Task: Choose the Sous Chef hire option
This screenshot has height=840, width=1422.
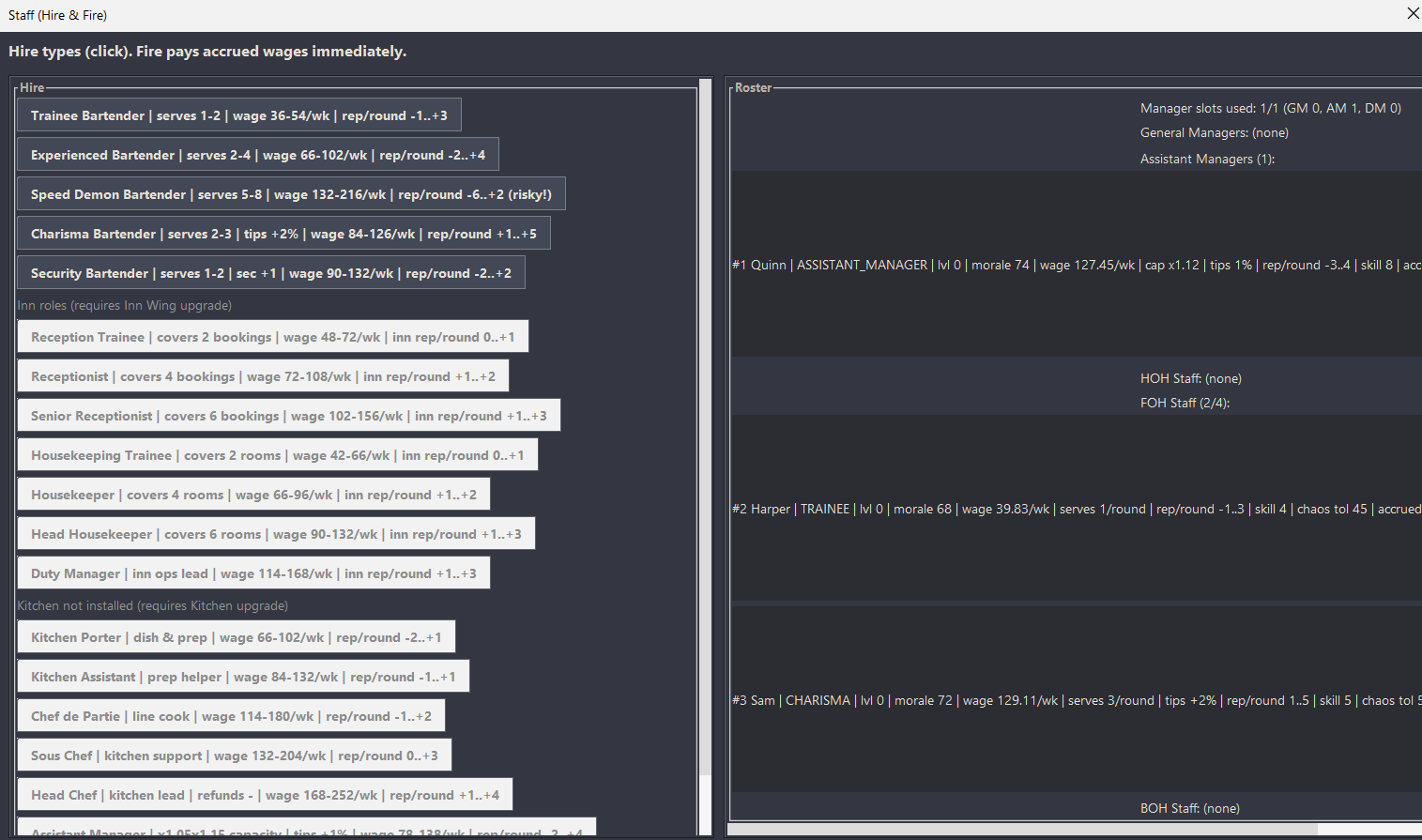Action: (234, 756)
